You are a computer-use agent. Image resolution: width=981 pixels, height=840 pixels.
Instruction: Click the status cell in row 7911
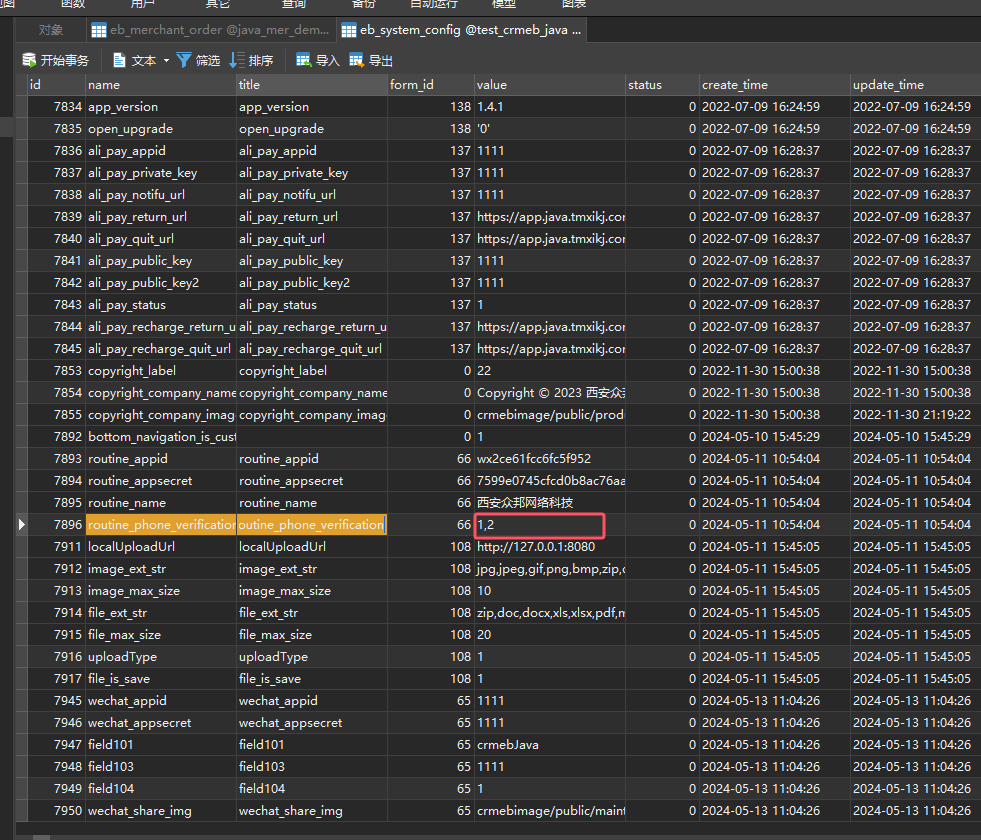coord(662,547)
